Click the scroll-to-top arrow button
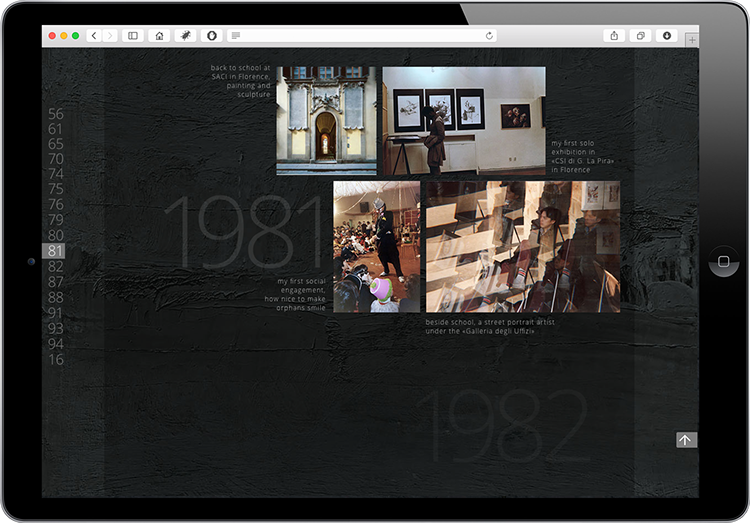 pos(686,440)
